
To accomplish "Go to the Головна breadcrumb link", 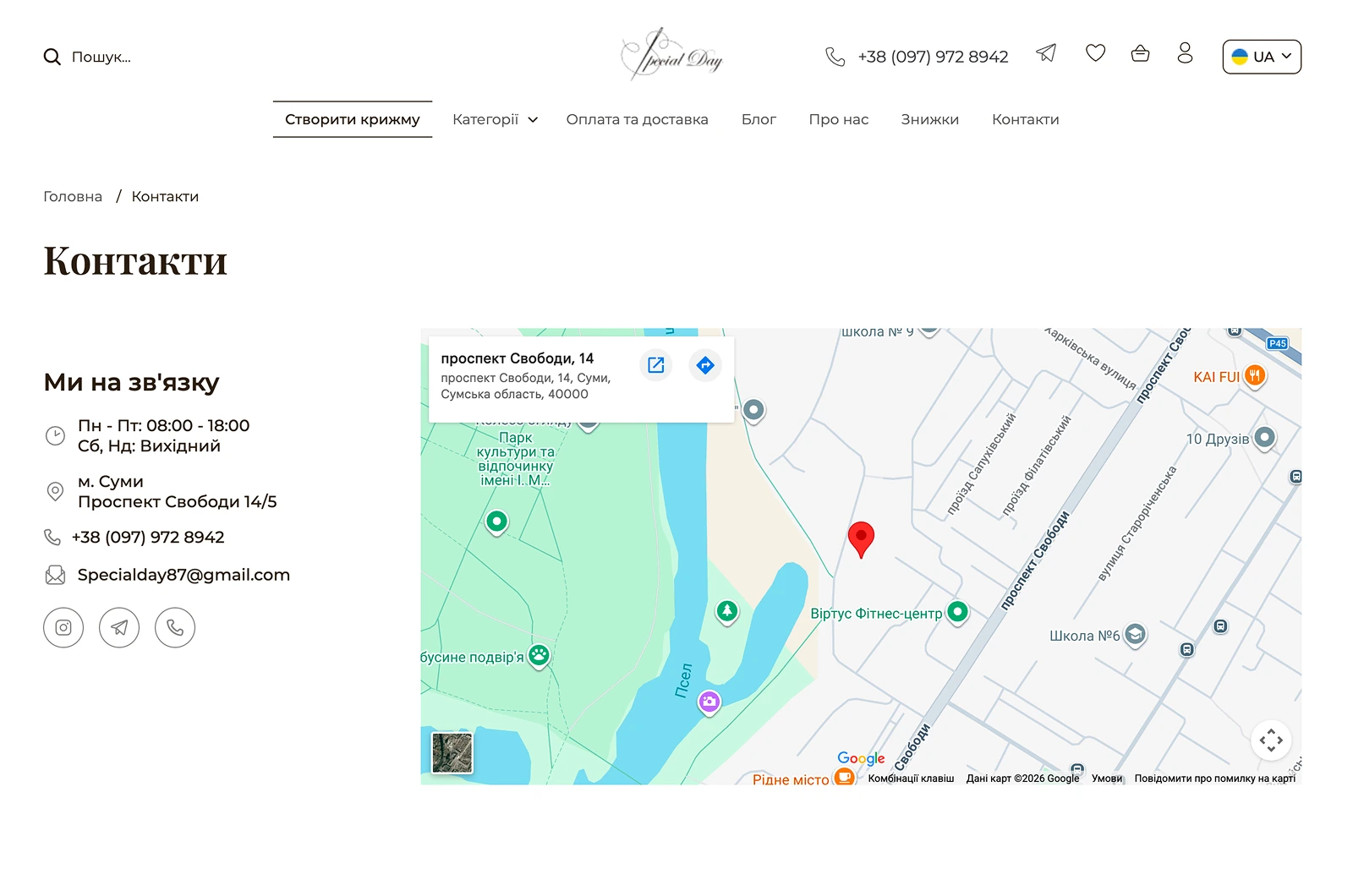I will pyautogui.click(x=73, y=196).
